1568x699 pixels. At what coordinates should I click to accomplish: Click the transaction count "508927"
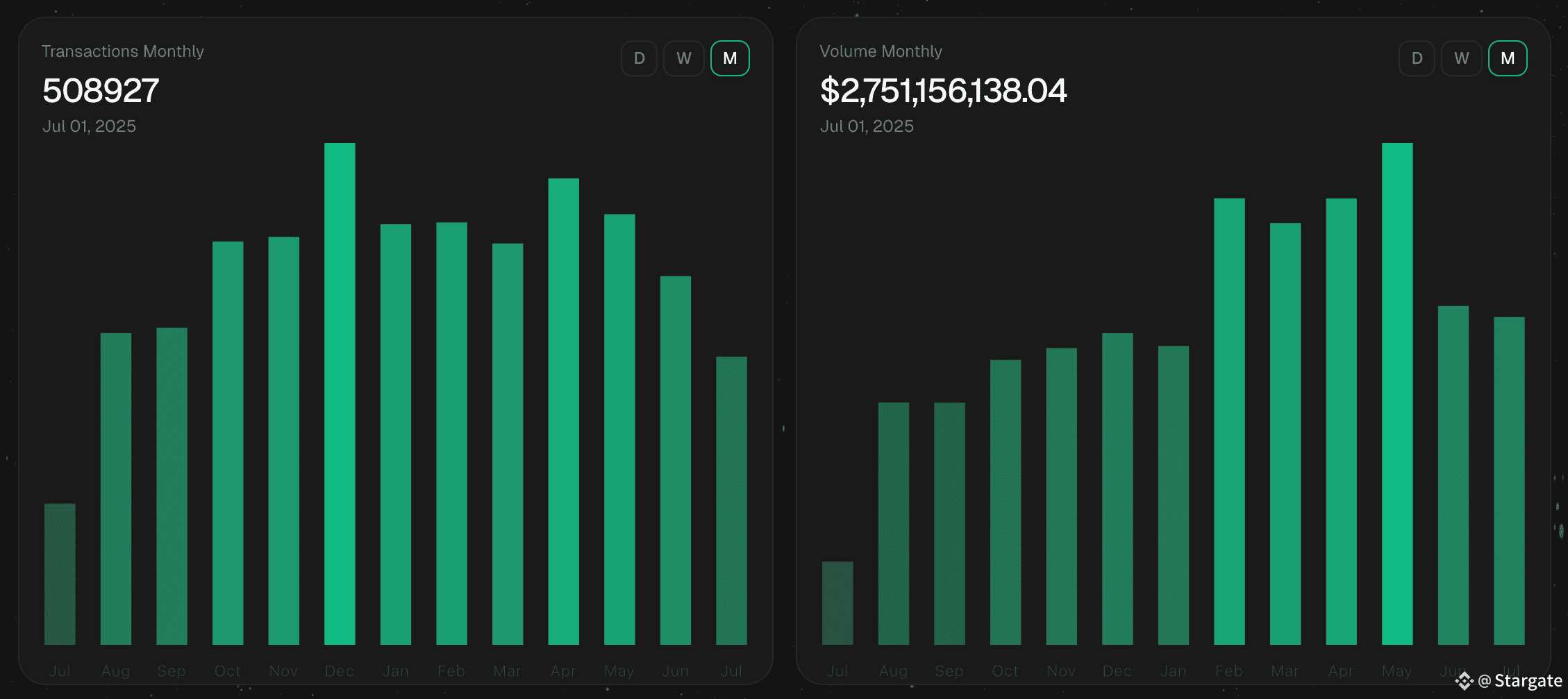(101, 90)
